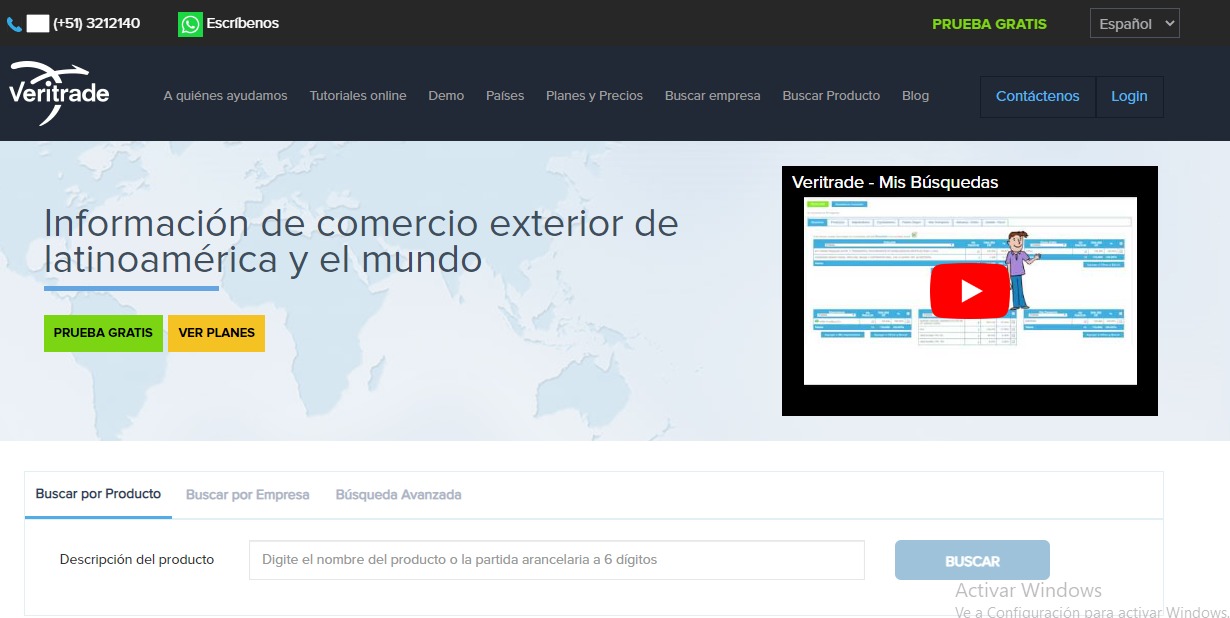Click the Veritrade logo
1230x618 pixels.
tap(58, 94)
